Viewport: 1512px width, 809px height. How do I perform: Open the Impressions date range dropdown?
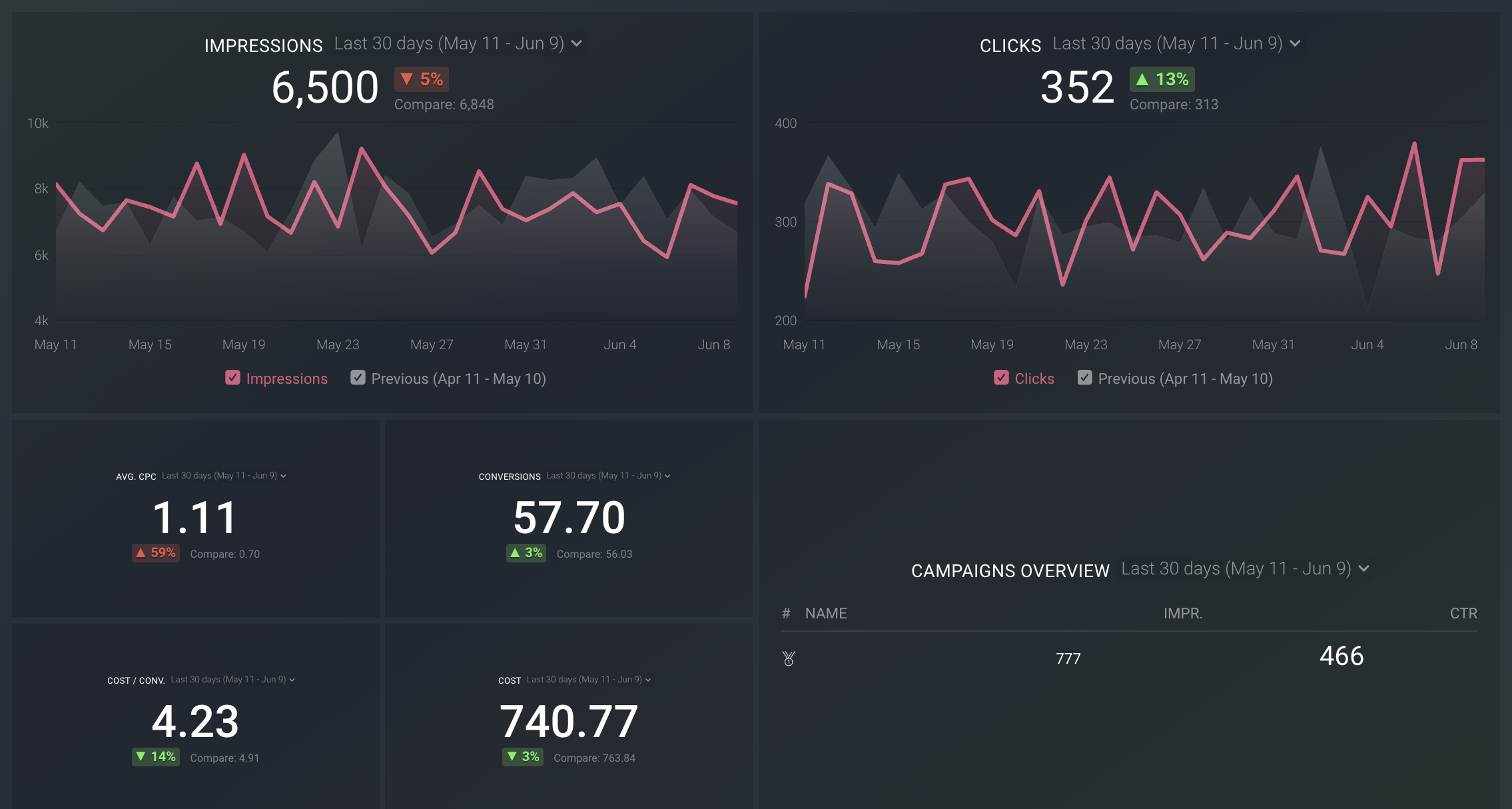coord(458,43)
